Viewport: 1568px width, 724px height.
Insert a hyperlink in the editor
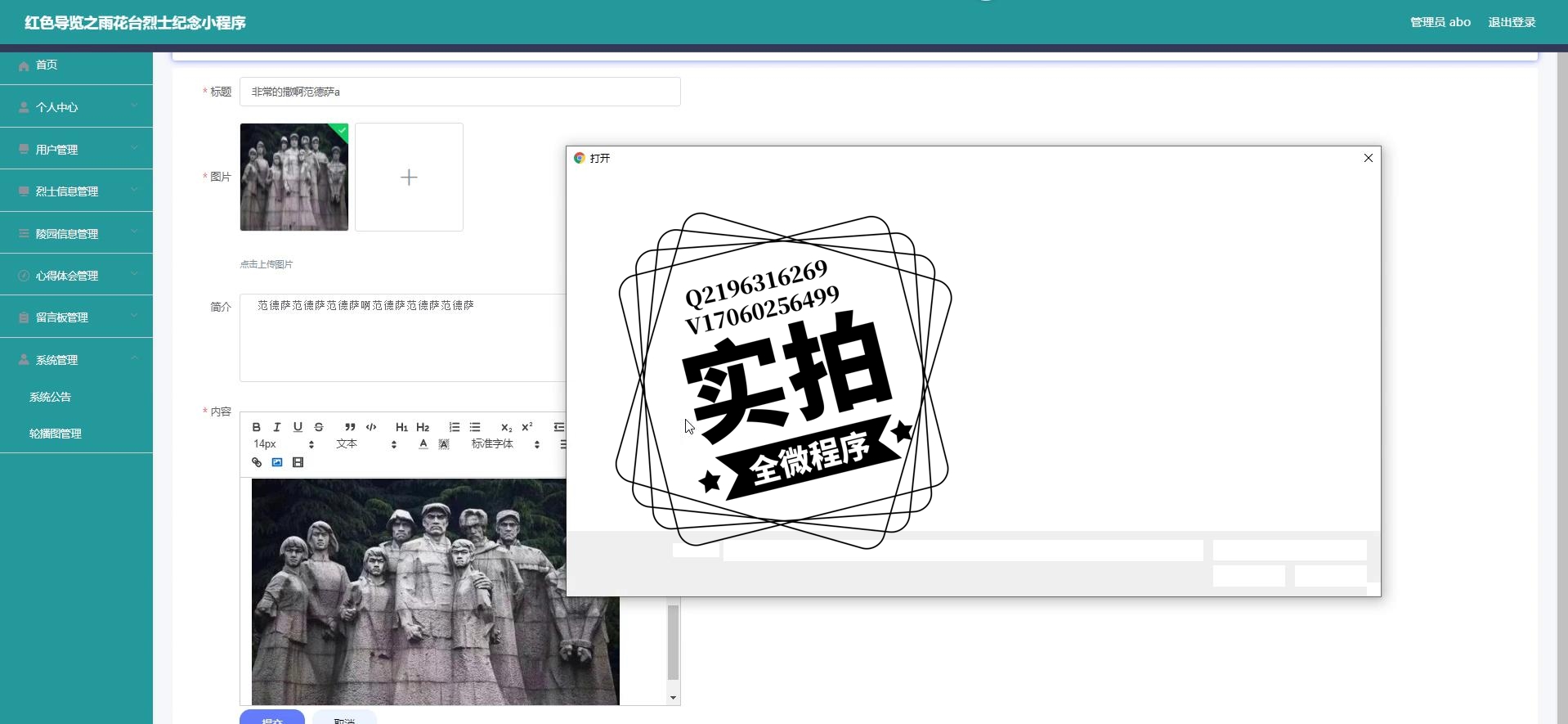(257, 462)
